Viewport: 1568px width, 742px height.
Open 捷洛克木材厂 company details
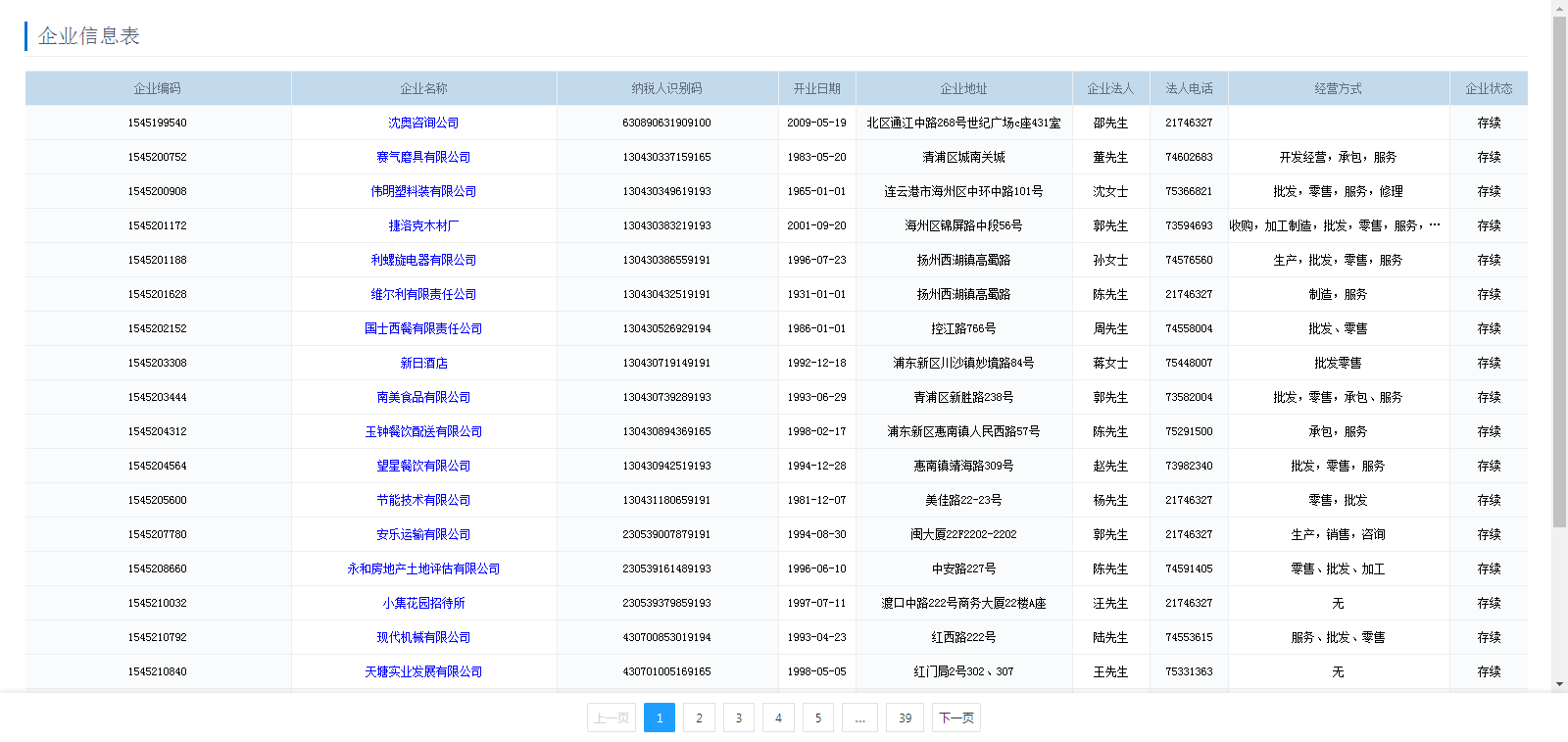423,225
